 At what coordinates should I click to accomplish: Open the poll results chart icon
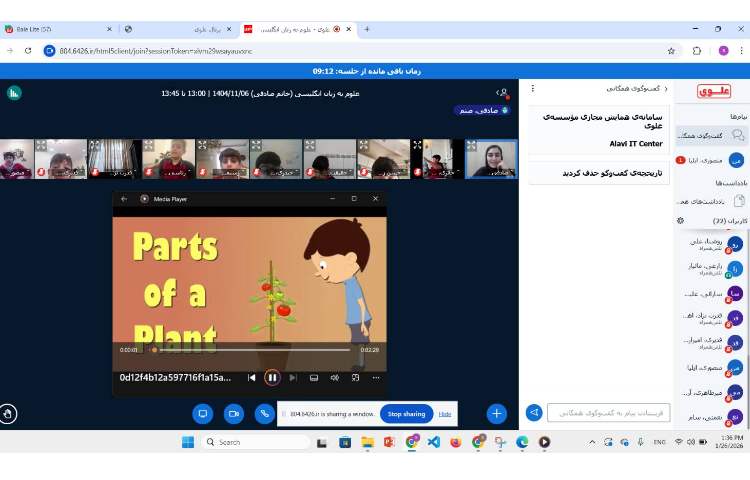click(x=14, y=92)
